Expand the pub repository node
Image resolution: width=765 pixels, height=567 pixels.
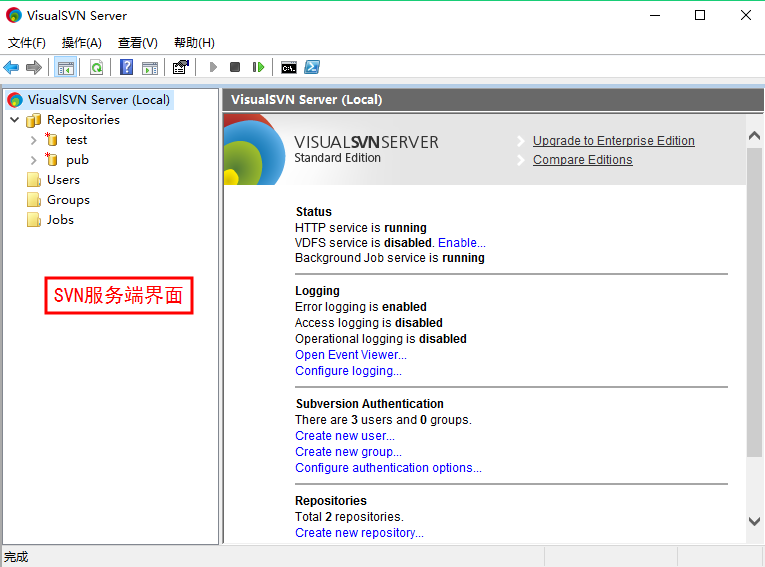pyautogui.click(x=33, y=161)
